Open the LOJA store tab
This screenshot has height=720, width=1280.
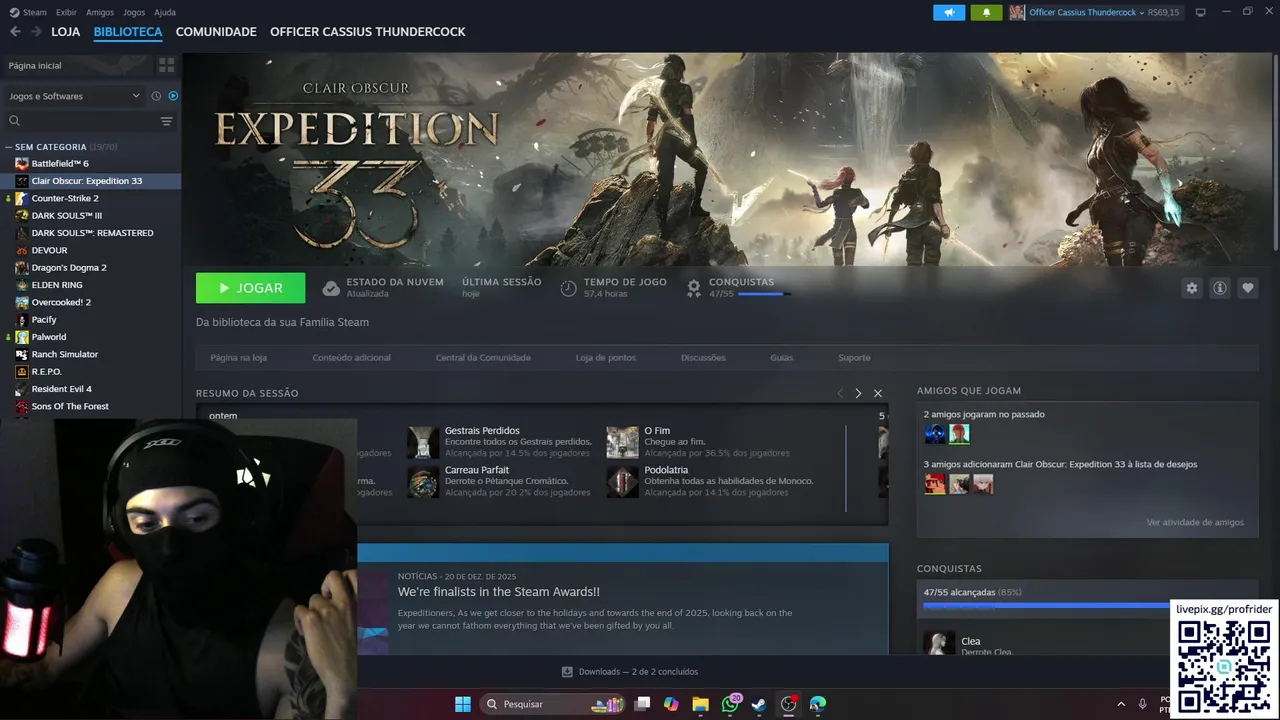pyautogui.click(x=65, y=32)
